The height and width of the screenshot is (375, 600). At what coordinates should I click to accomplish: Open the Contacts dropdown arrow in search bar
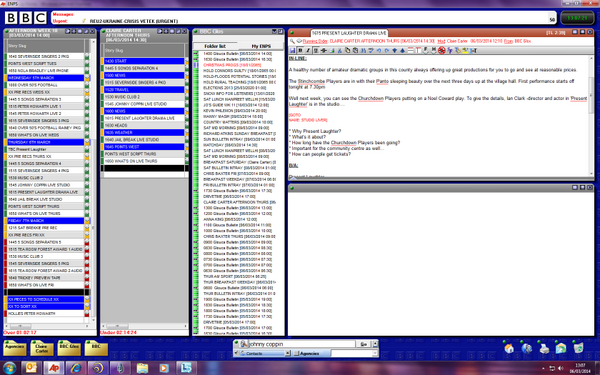point(288,354)
